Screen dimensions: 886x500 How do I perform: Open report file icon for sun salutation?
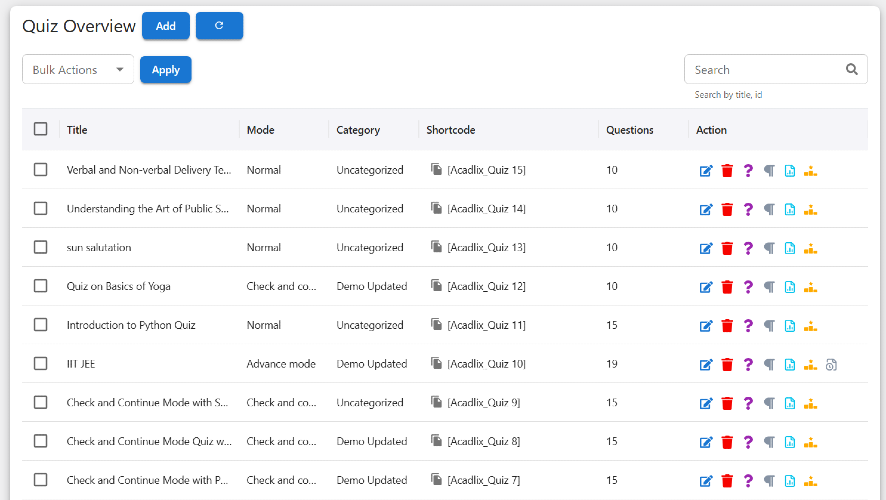(x=790, y=248)
